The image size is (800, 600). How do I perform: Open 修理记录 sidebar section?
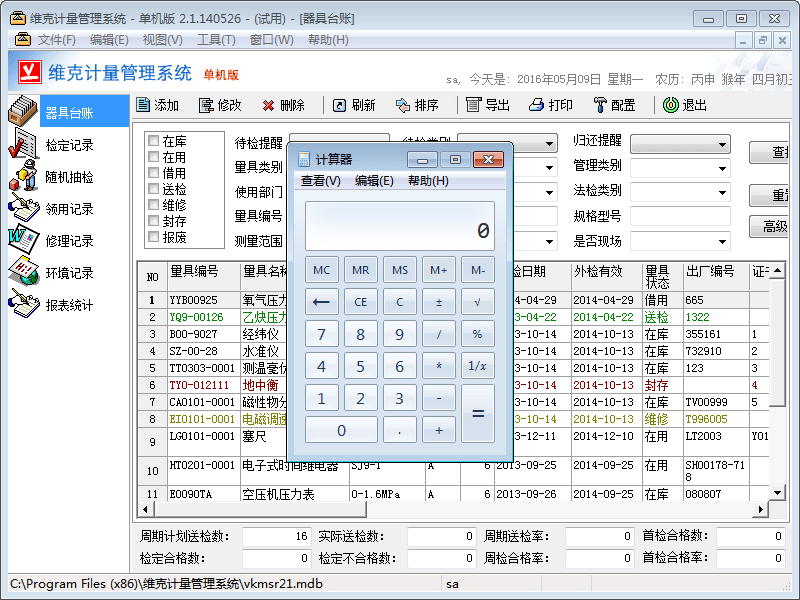68,241
